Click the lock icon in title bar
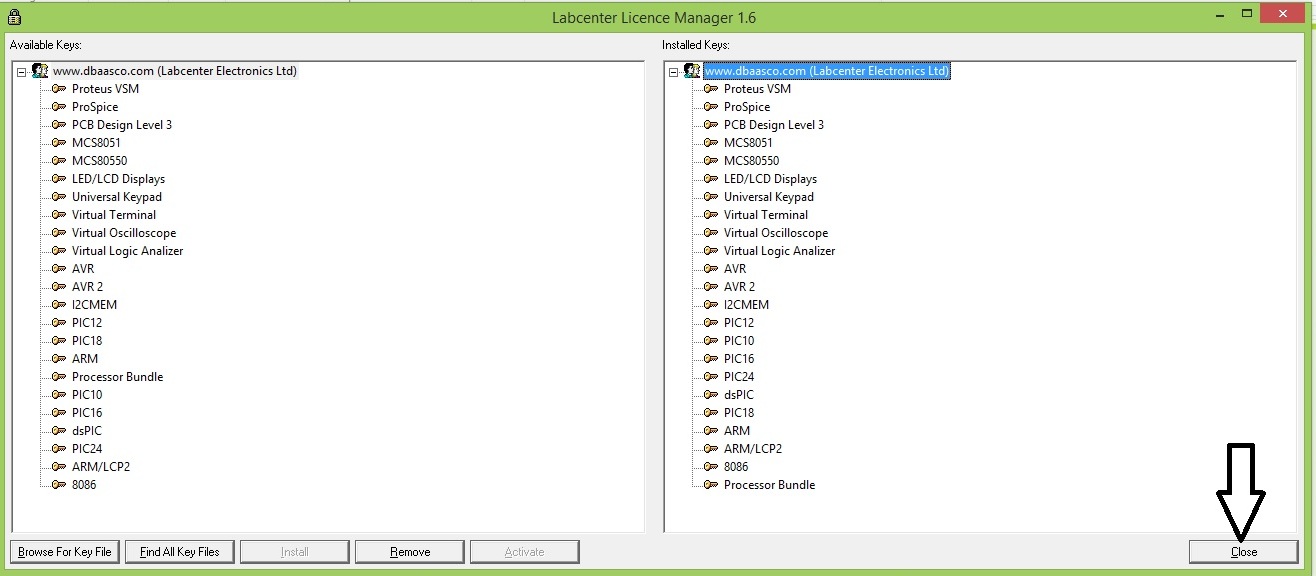The height and width of the screenshot is (576, 1316). coord(14,17)
